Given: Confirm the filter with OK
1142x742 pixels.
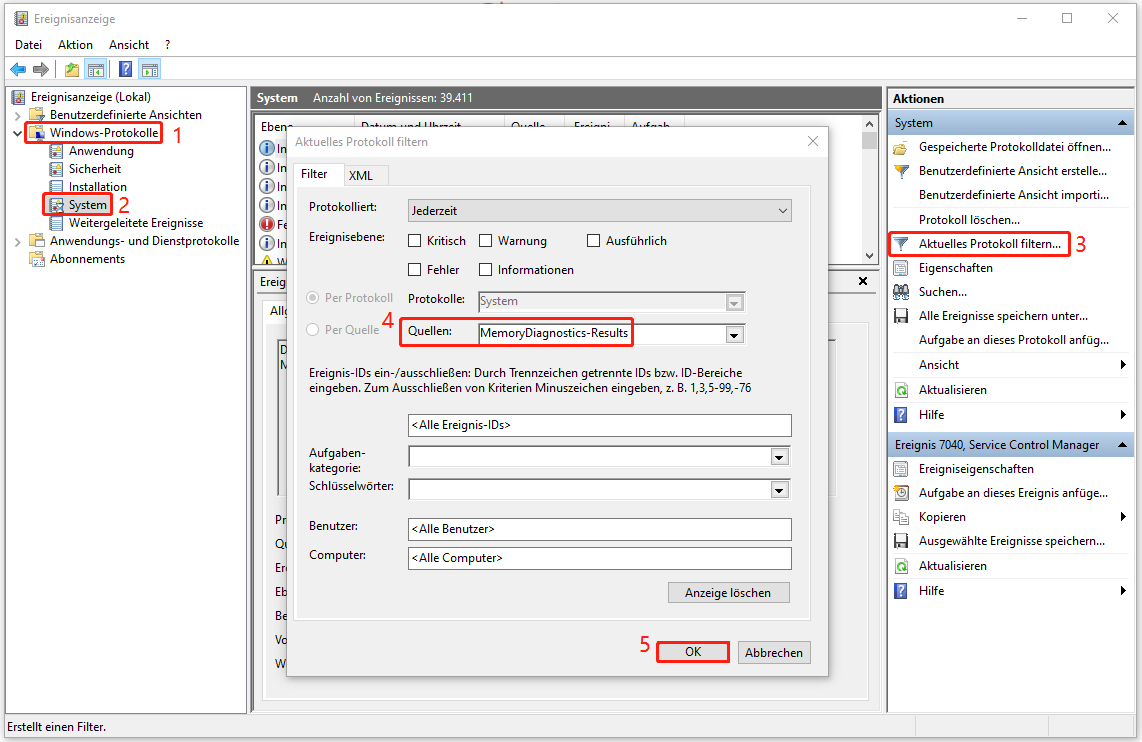Looking at the screenshot, I should 692,652.
